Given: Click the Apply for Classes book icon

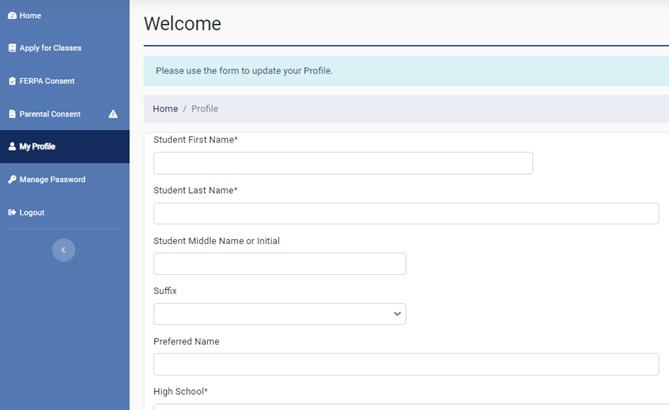Looking at the screenshot, I should pyautogui.click(x=12, y=48).
